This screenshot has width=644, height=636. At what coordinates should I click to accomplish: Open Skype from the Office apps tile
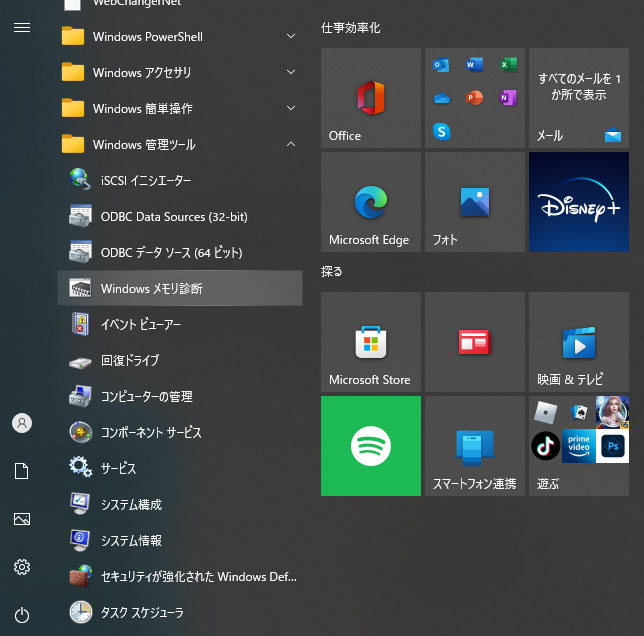pyautogui.click(x=442, y=132)
